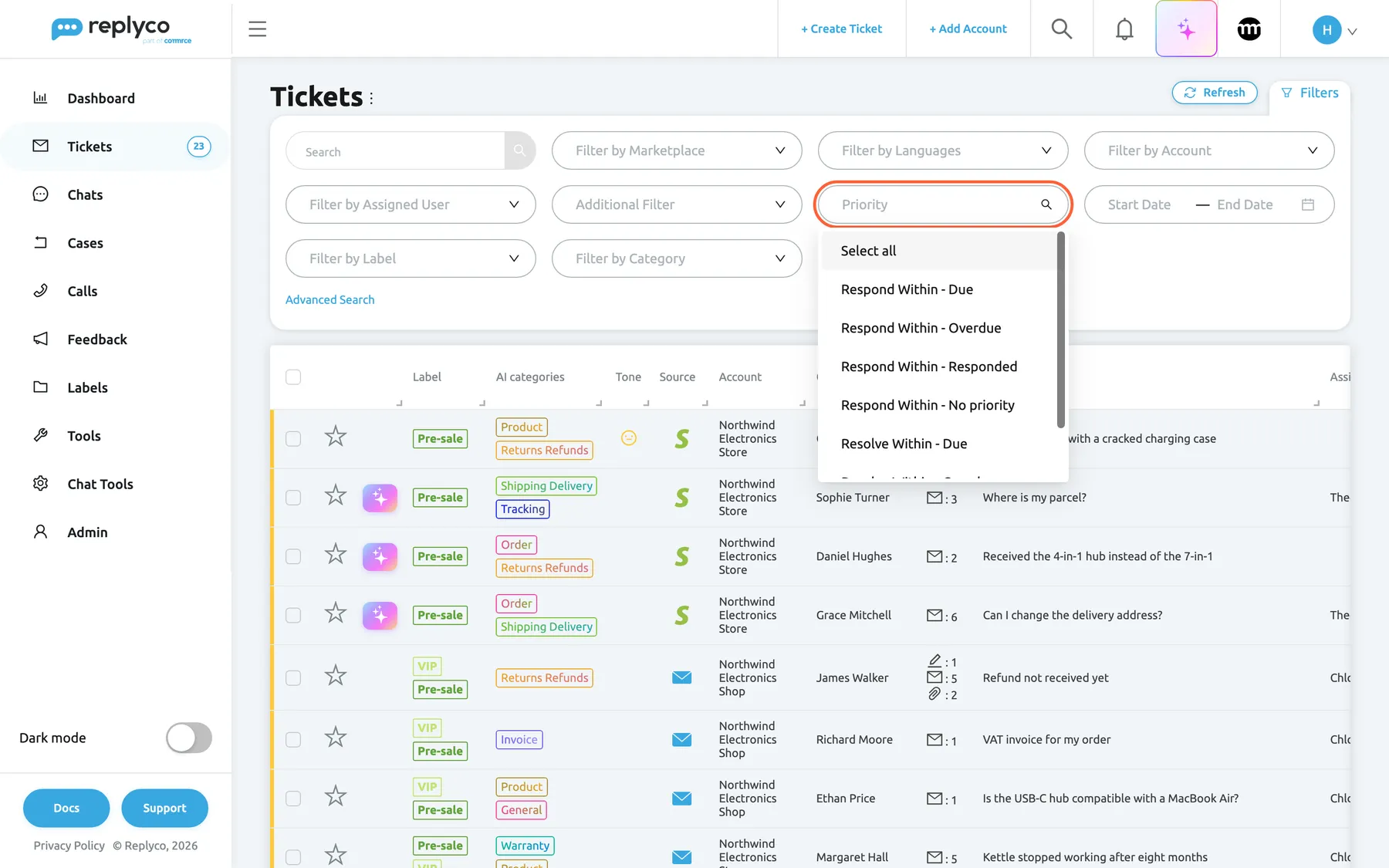Open Filter by Marketplace dropdown

[677, 150]
